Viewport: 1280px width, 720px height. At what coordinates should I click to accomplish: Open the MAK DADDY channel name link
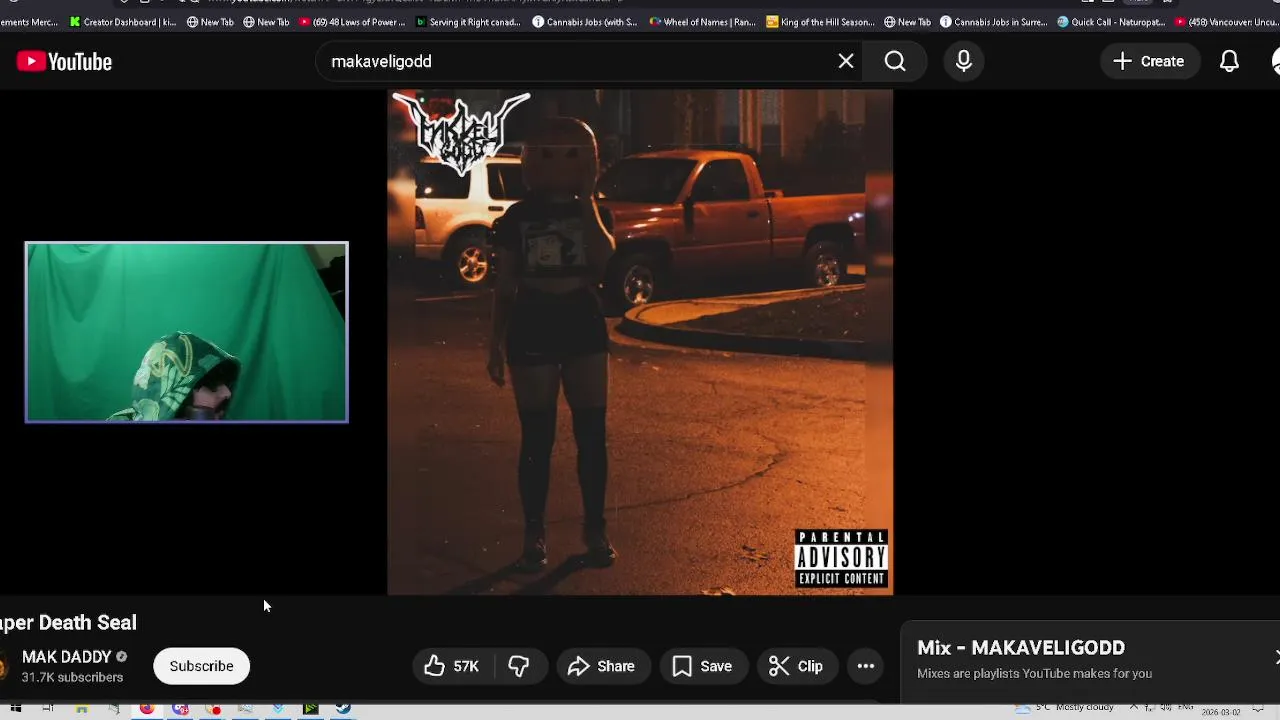click(x=66, y=657)
